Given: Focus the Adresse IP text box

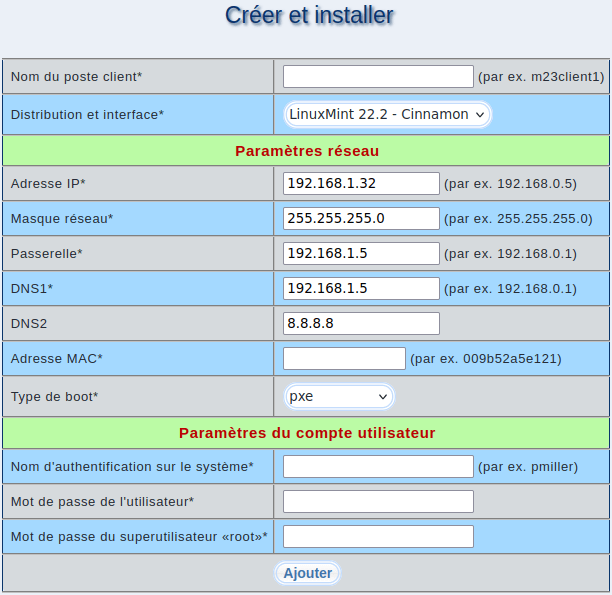Looking at the screenshot, I should 361,183.
